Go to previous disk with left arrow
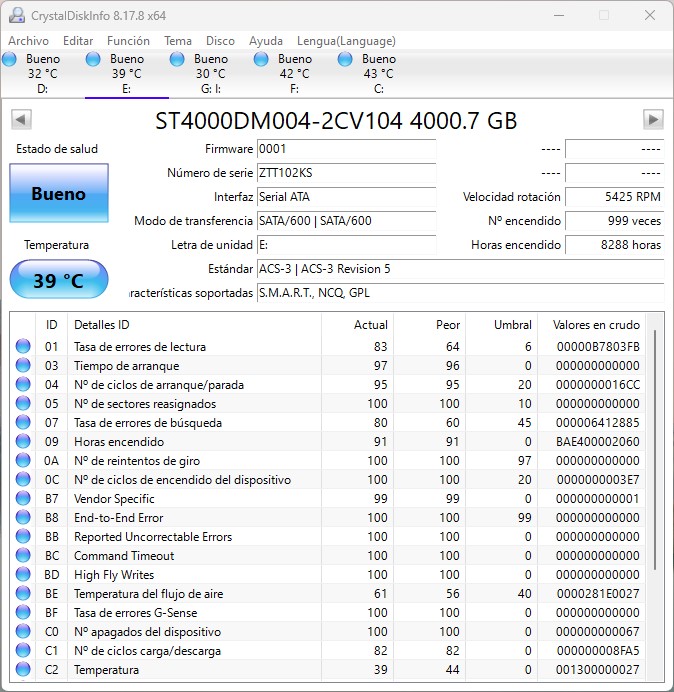Image resolution: width=674 pixels, height=692 pixels. point(21,119)
